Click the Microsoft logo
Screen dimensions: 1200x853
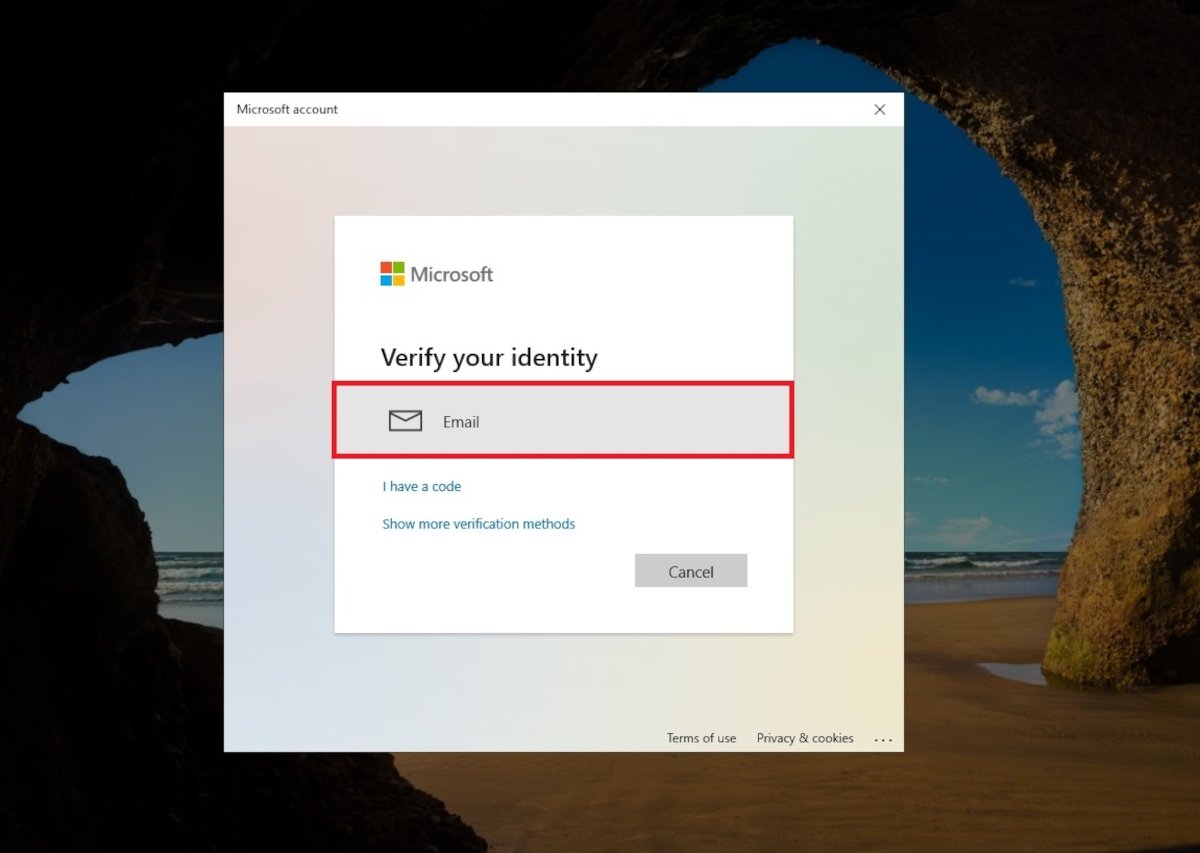[437, 274]
